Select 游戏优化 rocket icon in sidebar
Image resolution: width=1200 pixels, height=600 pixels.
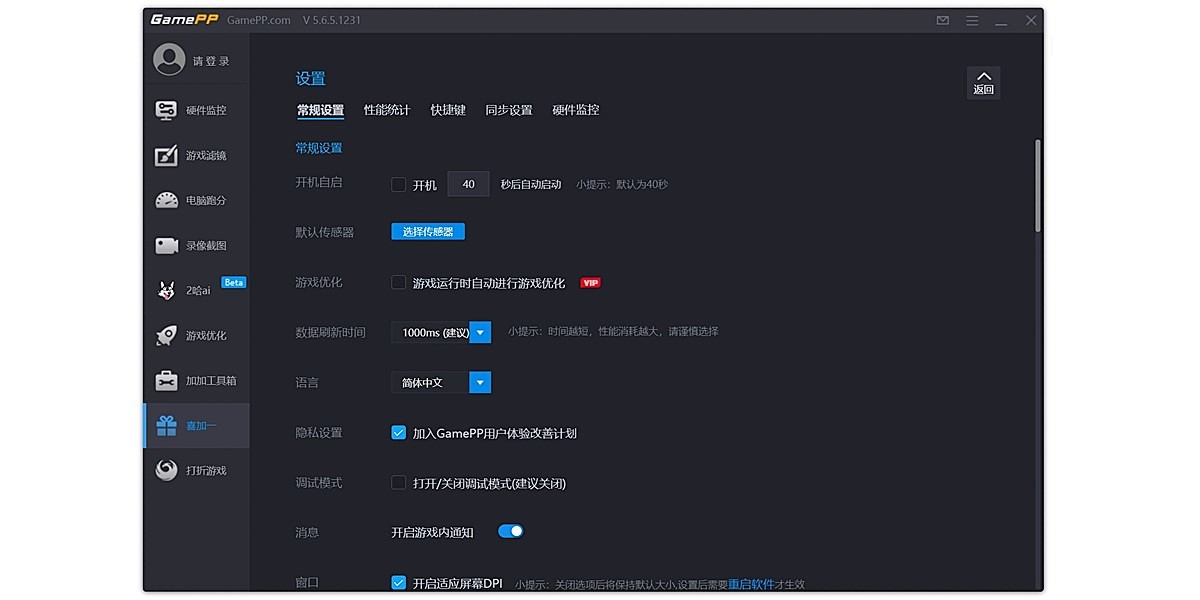(x=166, y=335)
